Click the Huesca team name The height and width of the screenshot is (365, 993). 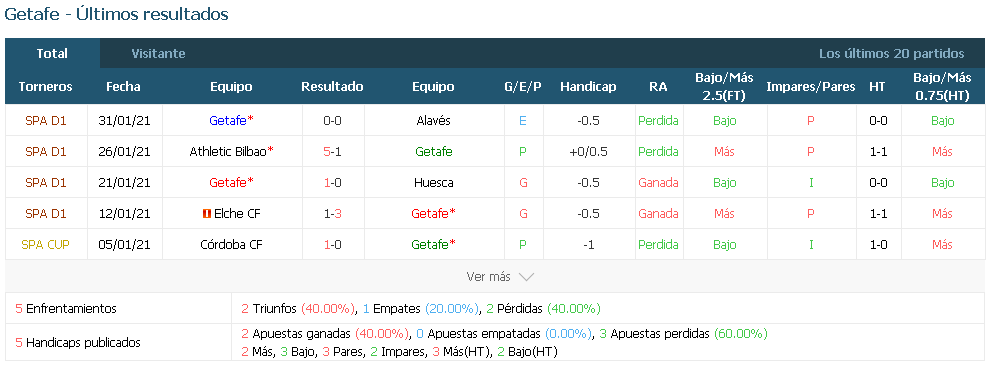point(433,182)
